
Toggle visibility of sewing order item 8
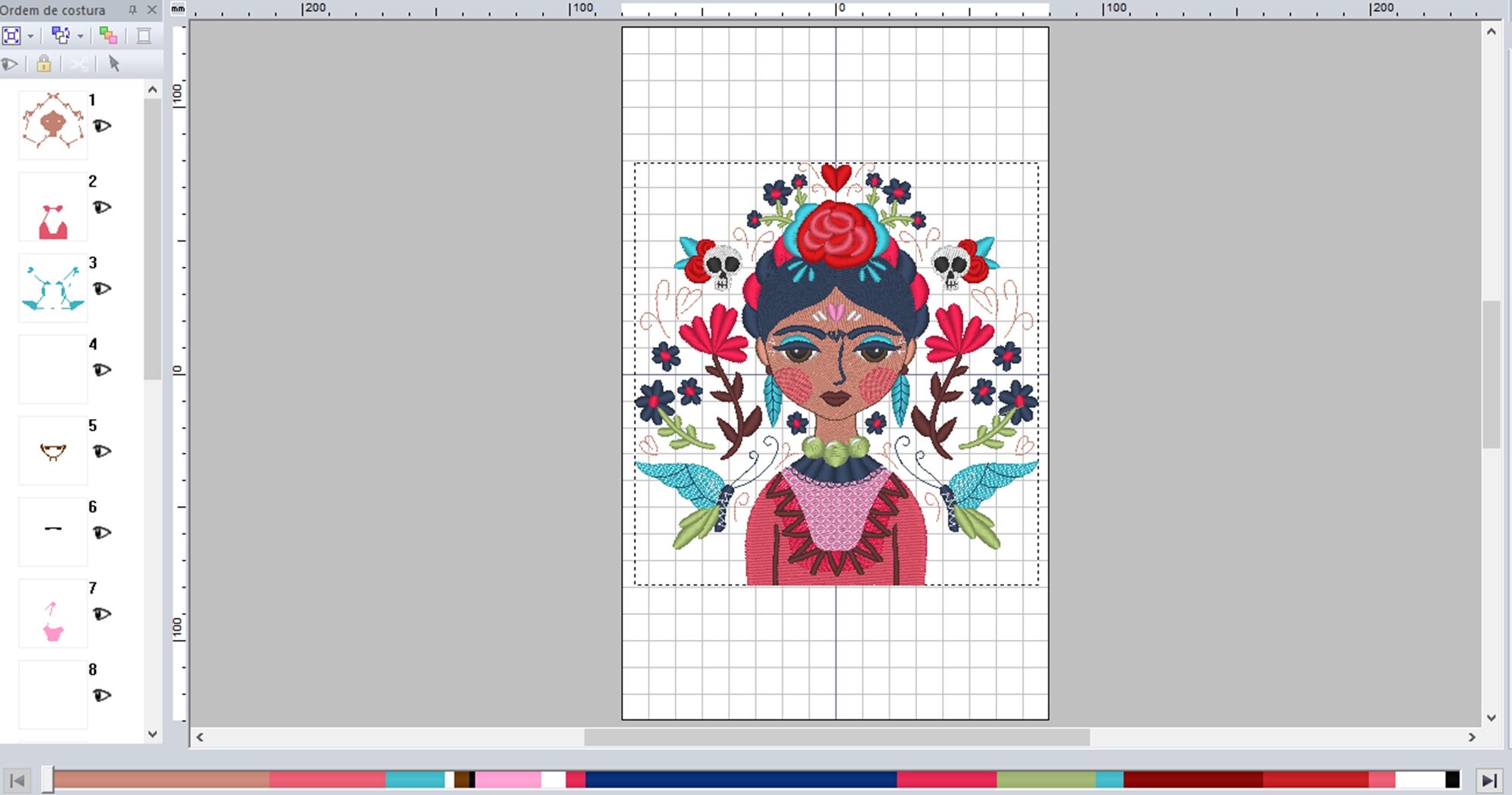click(102, 695)
